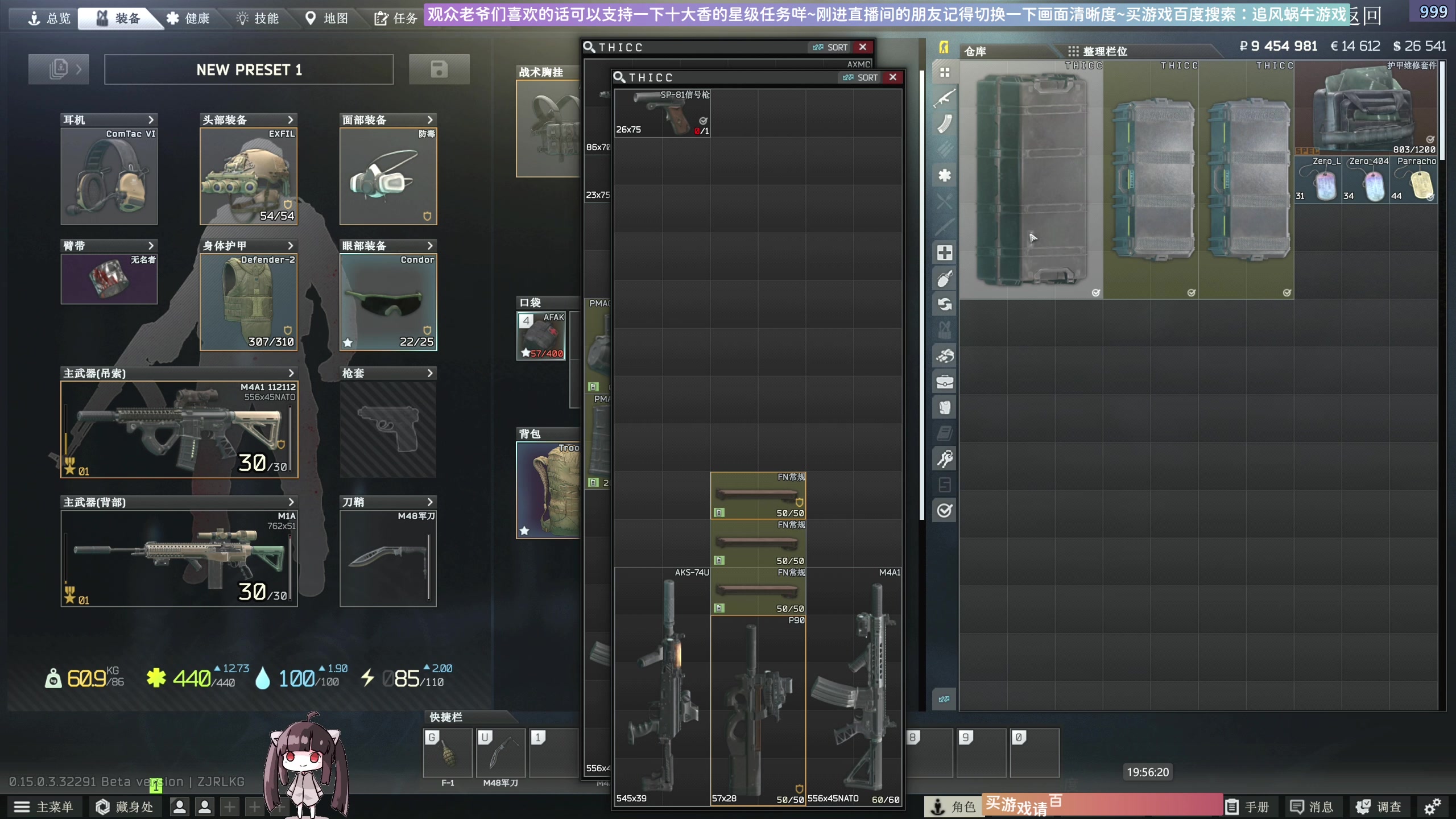The height and width of the screenshot is (819, 1456).
Task: Open the 角色 character button
Action: pyautogui.click(x=954, y=806)
